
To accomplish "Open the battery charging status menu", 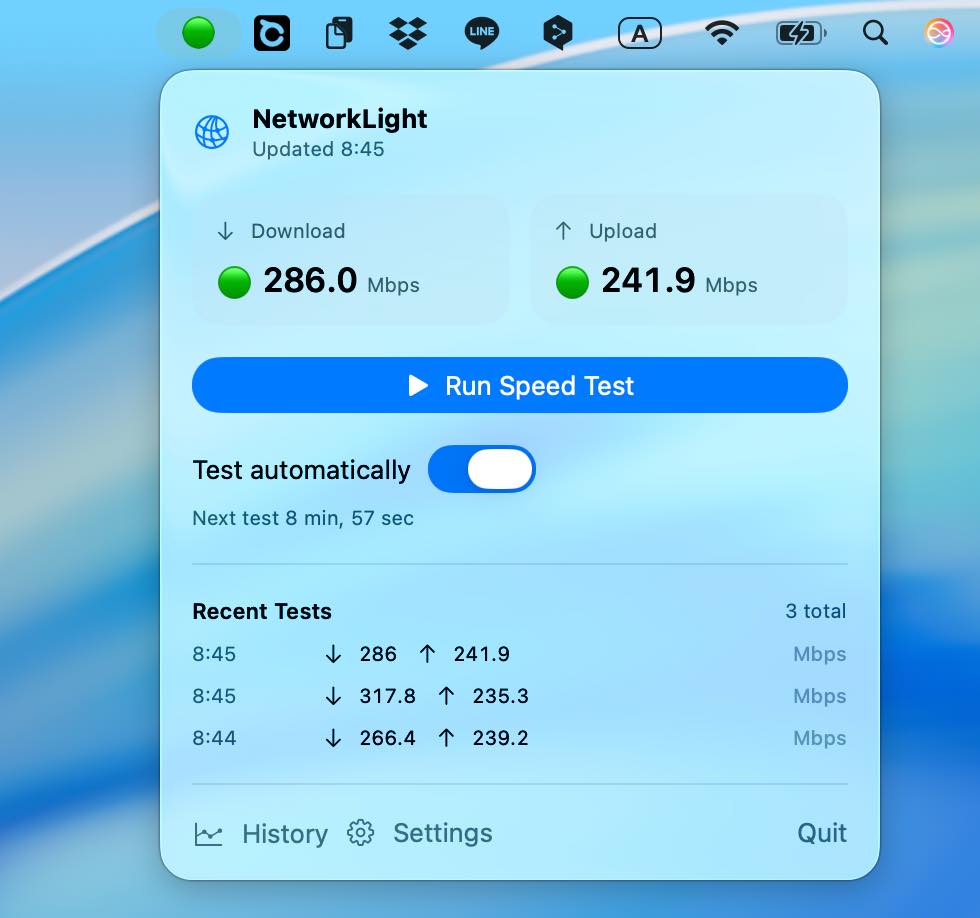I will pos(801,32).
